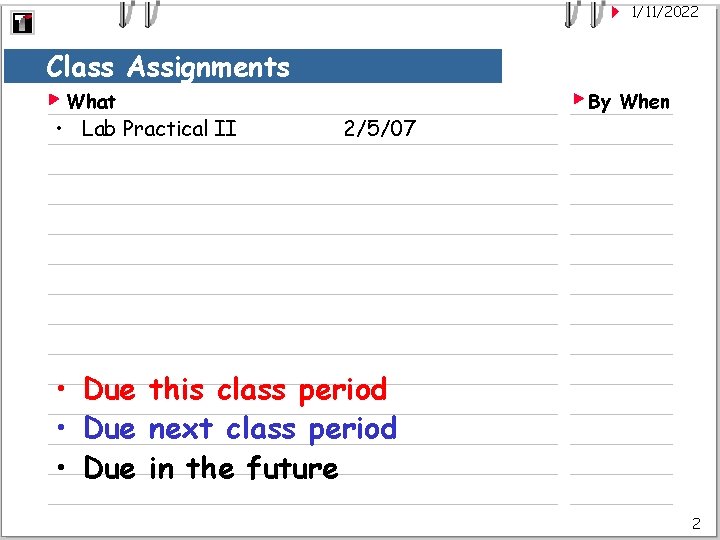
Task: Click the logo icon in top-left corner
Action: coord(22,23)
